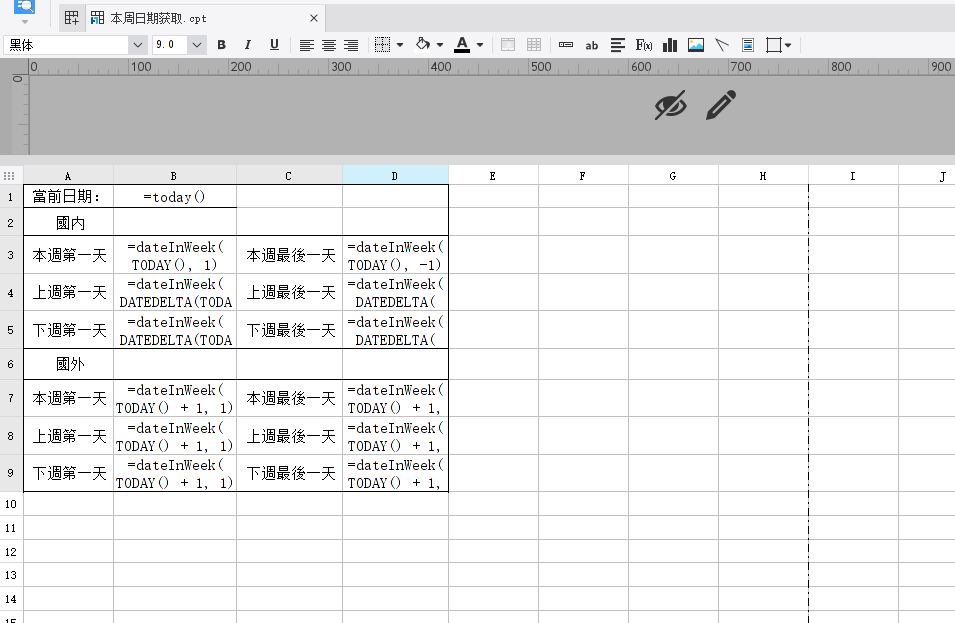
Task: Click the preview magnifier icon at top left
Action: (x=24, y=6)
